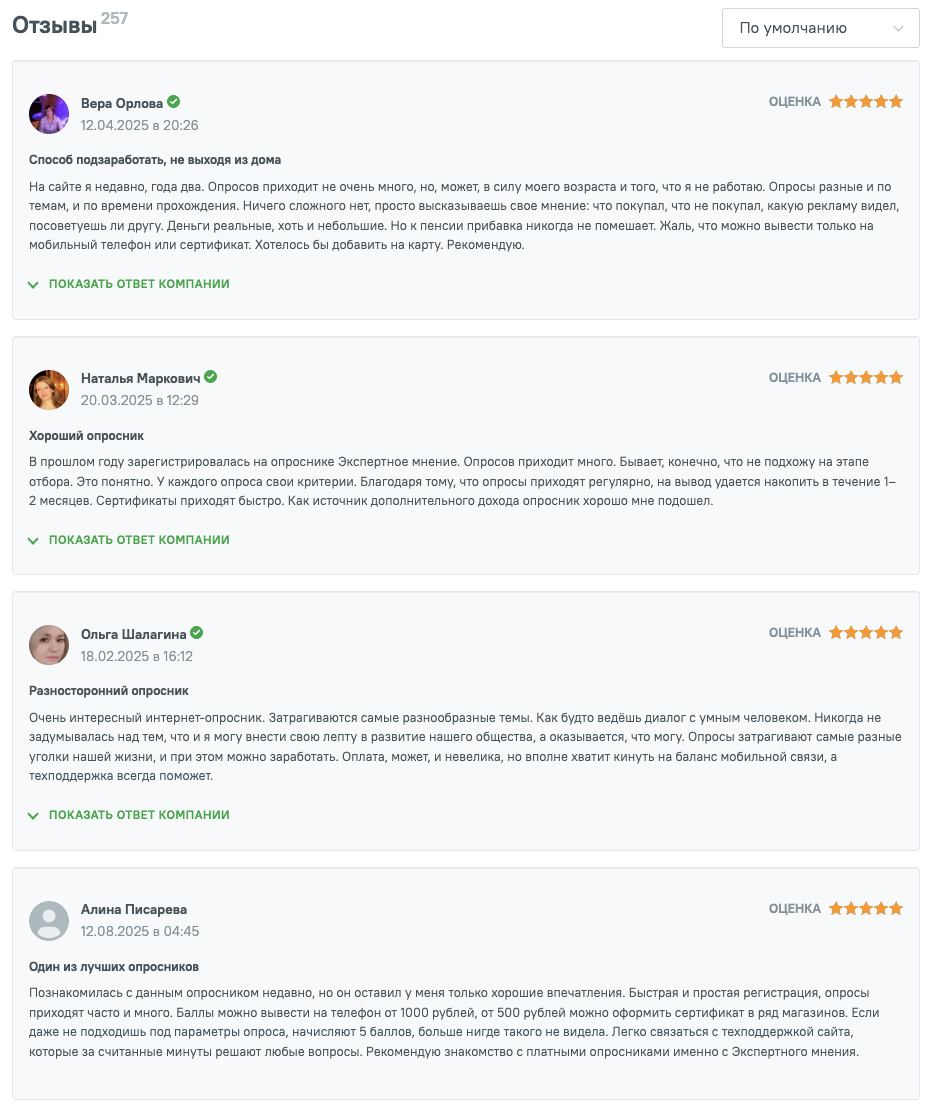The height and width of the screenshot is (1112, 933).
Task: Click the green verified badge next to Наталья Маркович
Action: [211, 377]
